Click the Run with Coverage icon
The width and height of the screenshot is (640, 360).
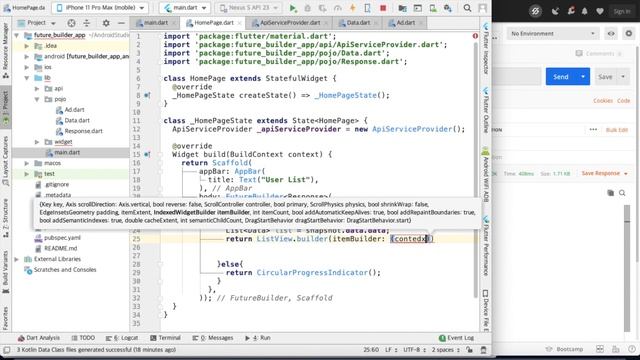tap(322, 8)
